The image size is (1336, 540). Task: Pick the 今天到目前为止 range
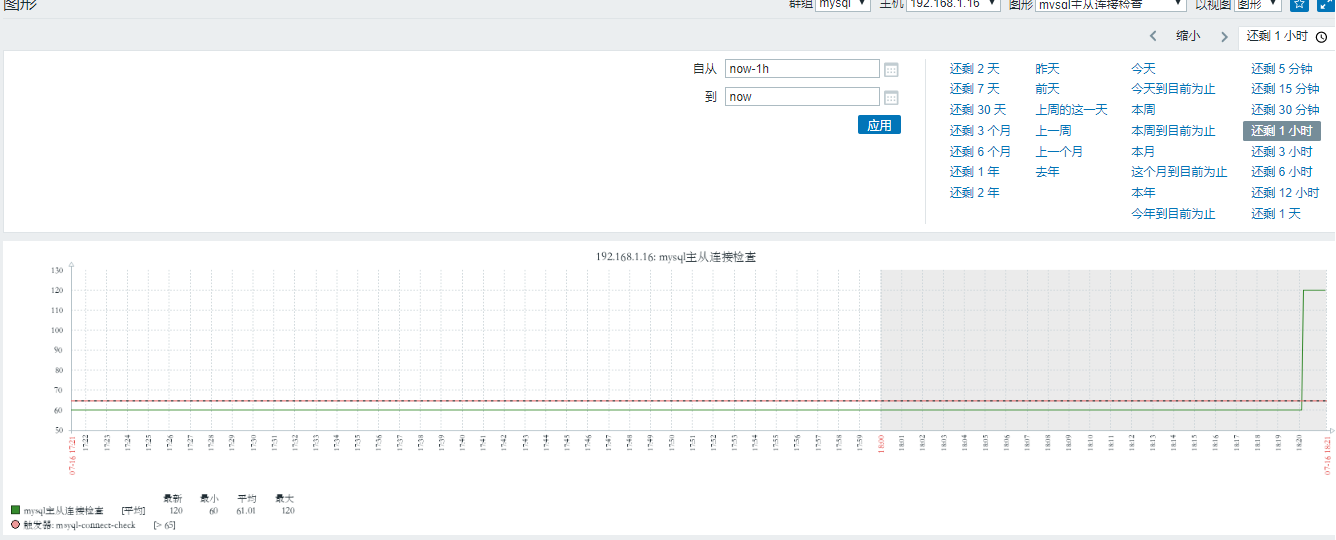coord(1173,89)
